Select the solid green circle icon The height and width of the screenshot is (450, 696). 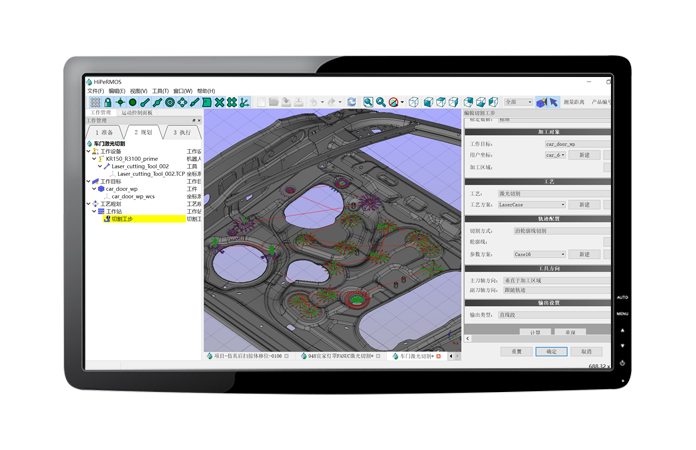(132, 103)
